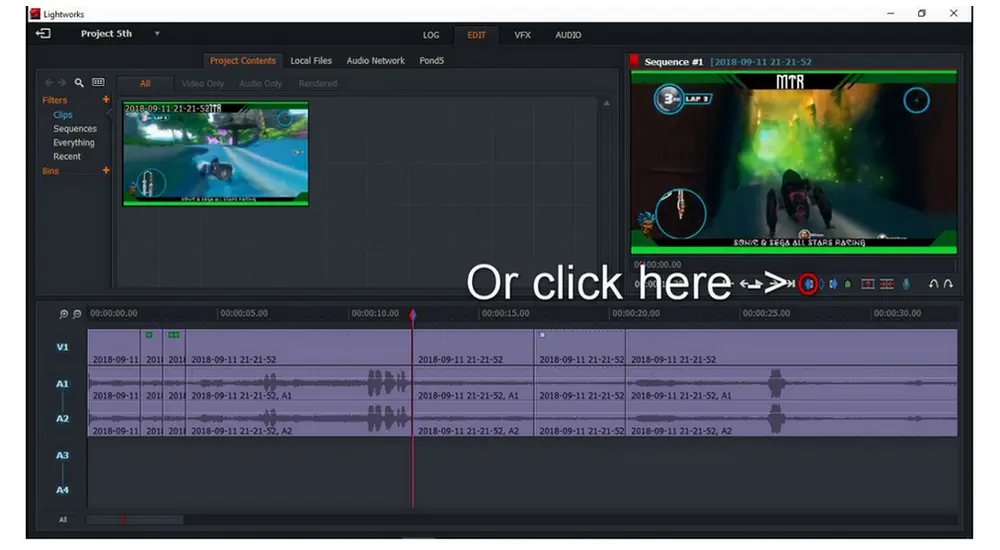This screenshot has height=550, width=1000.
Task: Click the undo arrow icon
Action: point(934,284)
